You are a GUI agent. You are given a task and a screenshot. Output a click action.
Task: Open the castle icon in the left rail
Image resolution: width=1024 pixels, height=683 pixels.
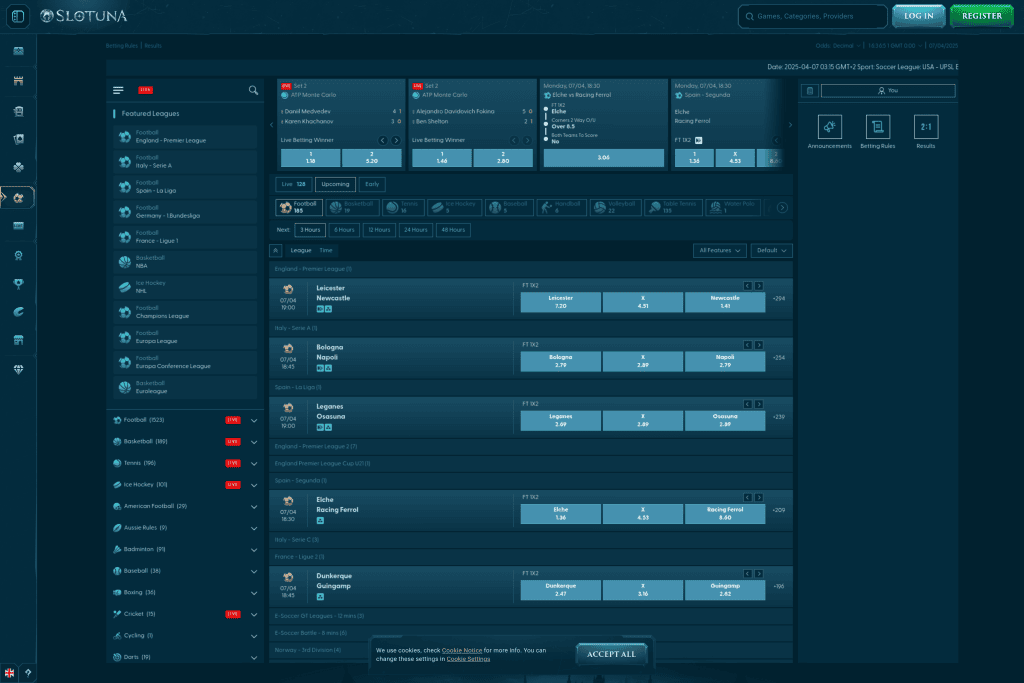coord(18,81)
